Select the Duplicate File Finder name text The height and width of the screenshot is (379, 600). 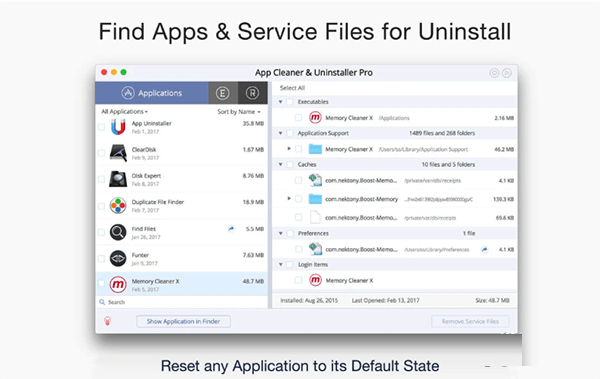click(x=158, y=202)
